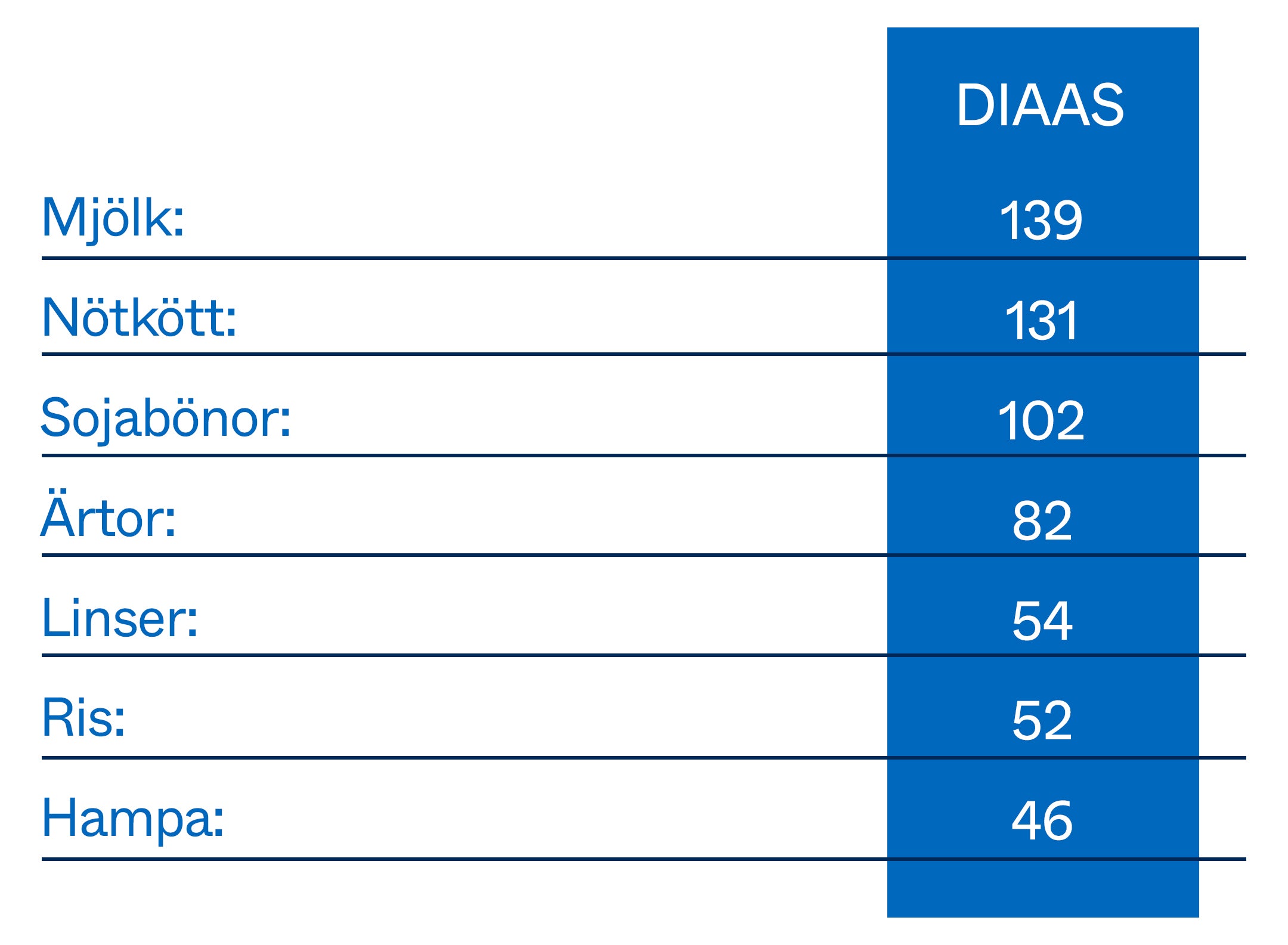Click the value 102 for Sojabönor
Image resolution: width=1288 pixels, height=945 pixels.
(1041, 421)
